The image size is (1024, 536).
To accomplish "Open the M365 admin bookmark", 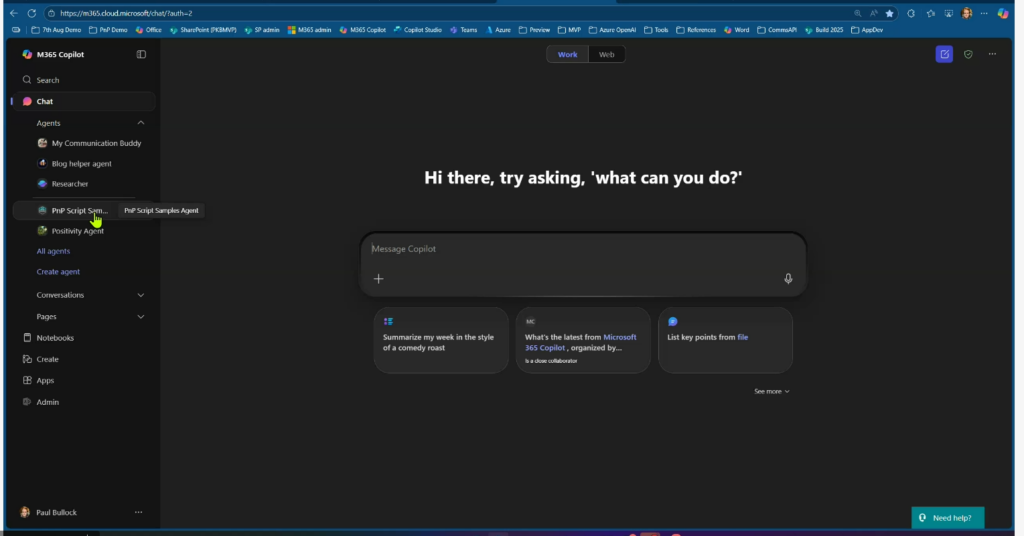I will click(309, 30).
